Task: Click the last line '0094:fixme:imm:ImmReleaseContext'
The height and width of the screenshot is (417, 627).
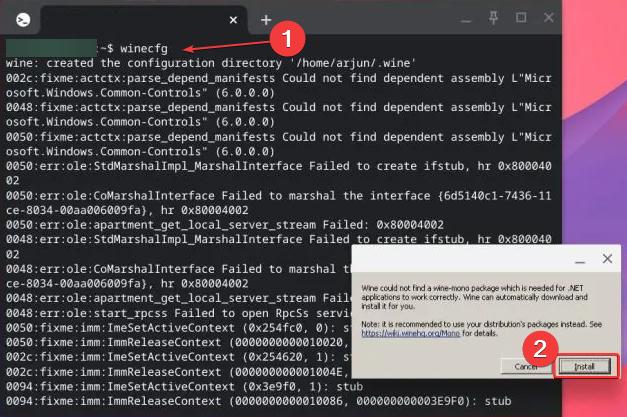Action: point(258,401)
